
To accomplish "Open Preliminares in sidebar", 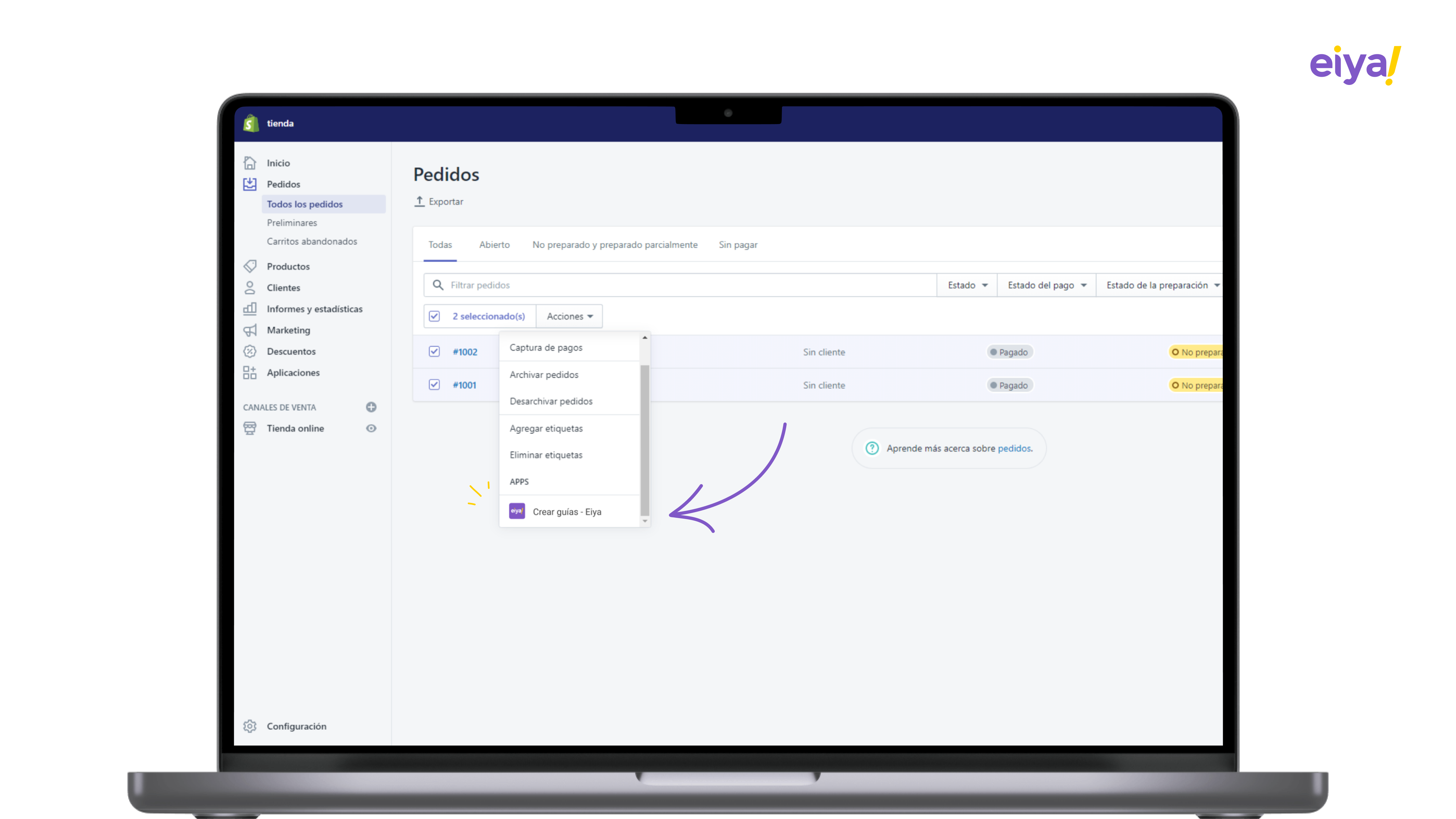I will [x=292, y=223].
